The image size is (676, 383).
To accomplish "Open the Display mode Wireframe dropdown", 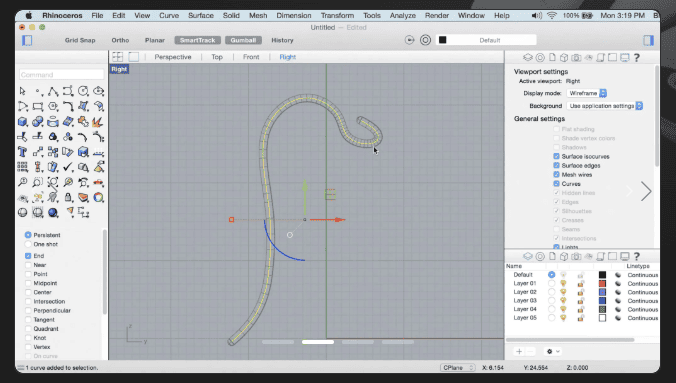I will (587, 93).
